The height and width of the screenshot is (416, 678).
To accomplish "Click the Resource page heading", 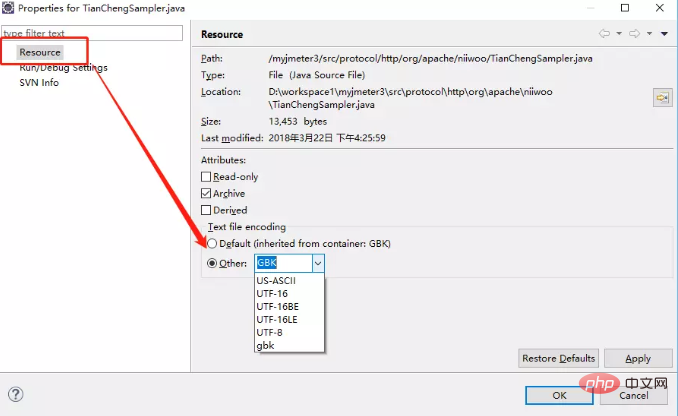I will tap(222, 35).
